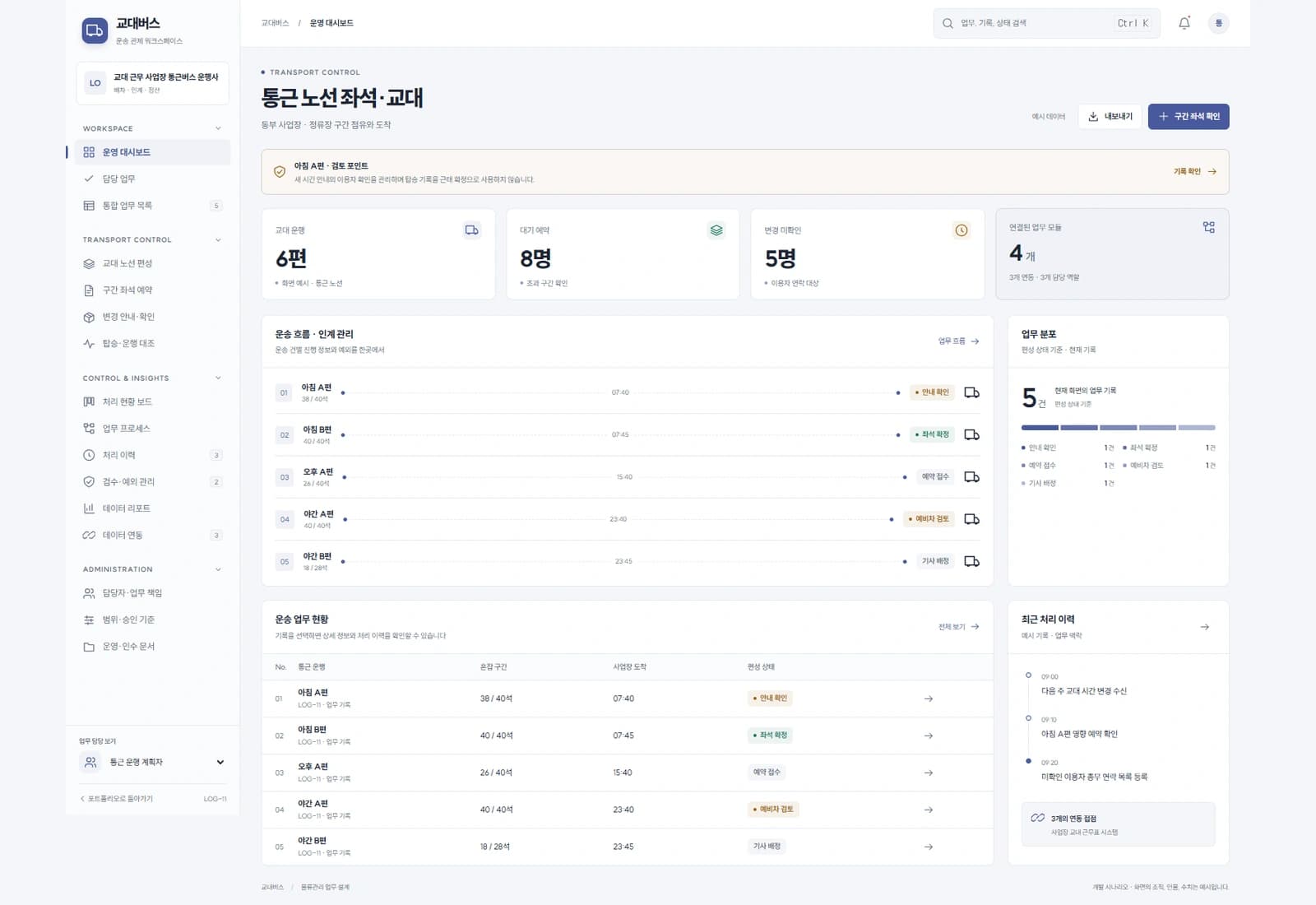Click the notification bell icon

click(x=1184, y=23)
